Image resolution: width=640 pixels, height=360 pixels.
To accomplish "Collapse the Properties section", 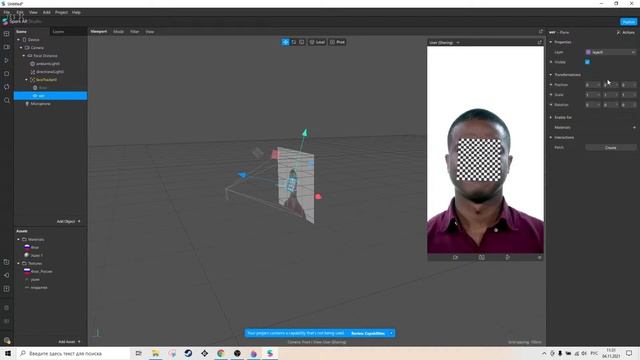I will (551, 42).
